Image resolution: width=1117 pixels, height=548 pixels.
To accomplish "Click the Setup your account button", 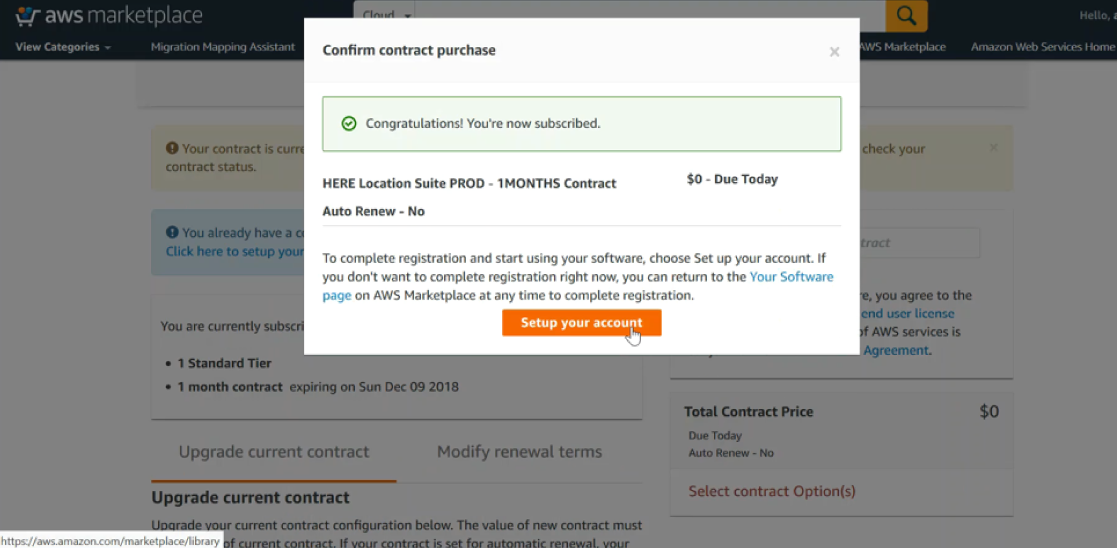I will tap(581, 323).
